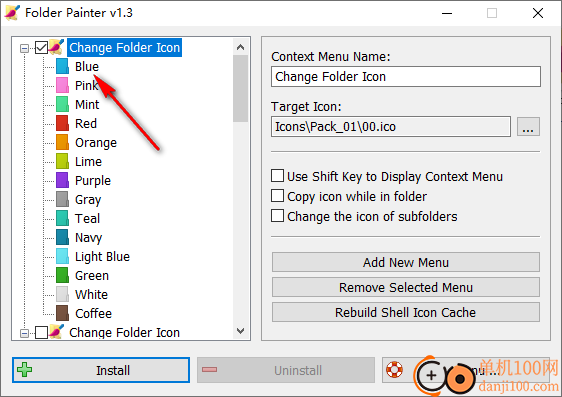Click the green folder icon beside Green
562x397 pixels.
pyautogui.click(x=62, y=275)
